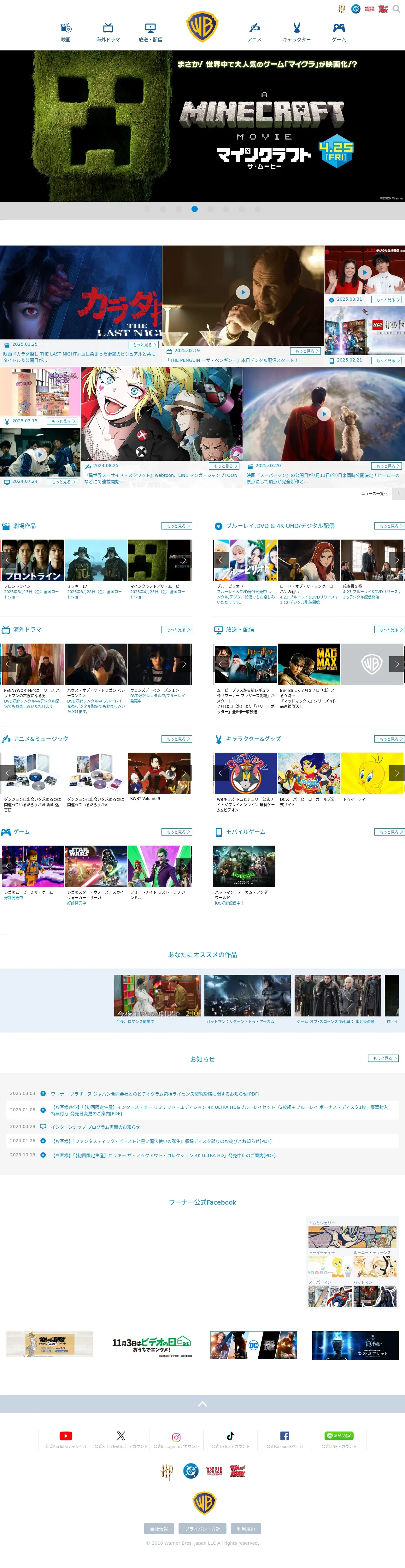The width and height of the screenshot is (405, 1568).
Task: Open the バットマン:リターン・トゥ・アーカム recommended thumbnail
Action: click(247, 996)
